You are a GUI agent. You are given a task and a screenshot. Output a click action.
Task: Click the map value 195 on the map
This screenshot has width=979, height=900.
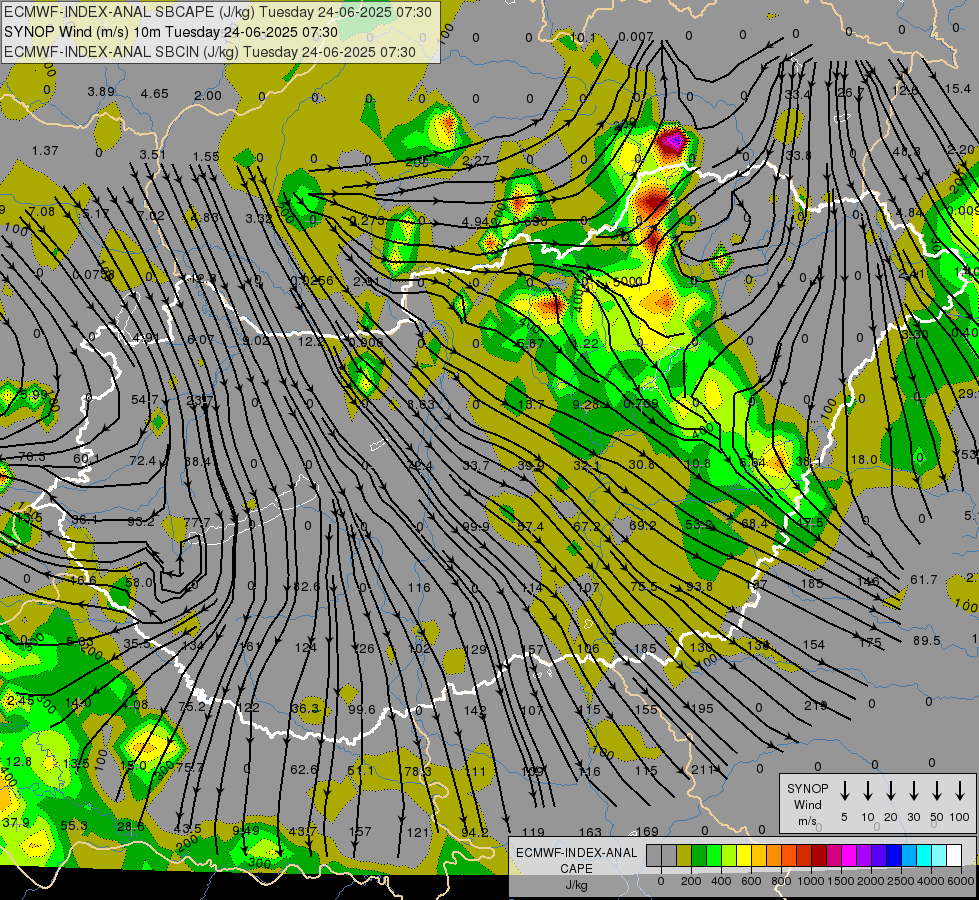pyautogui.click(x=702, y=708)
